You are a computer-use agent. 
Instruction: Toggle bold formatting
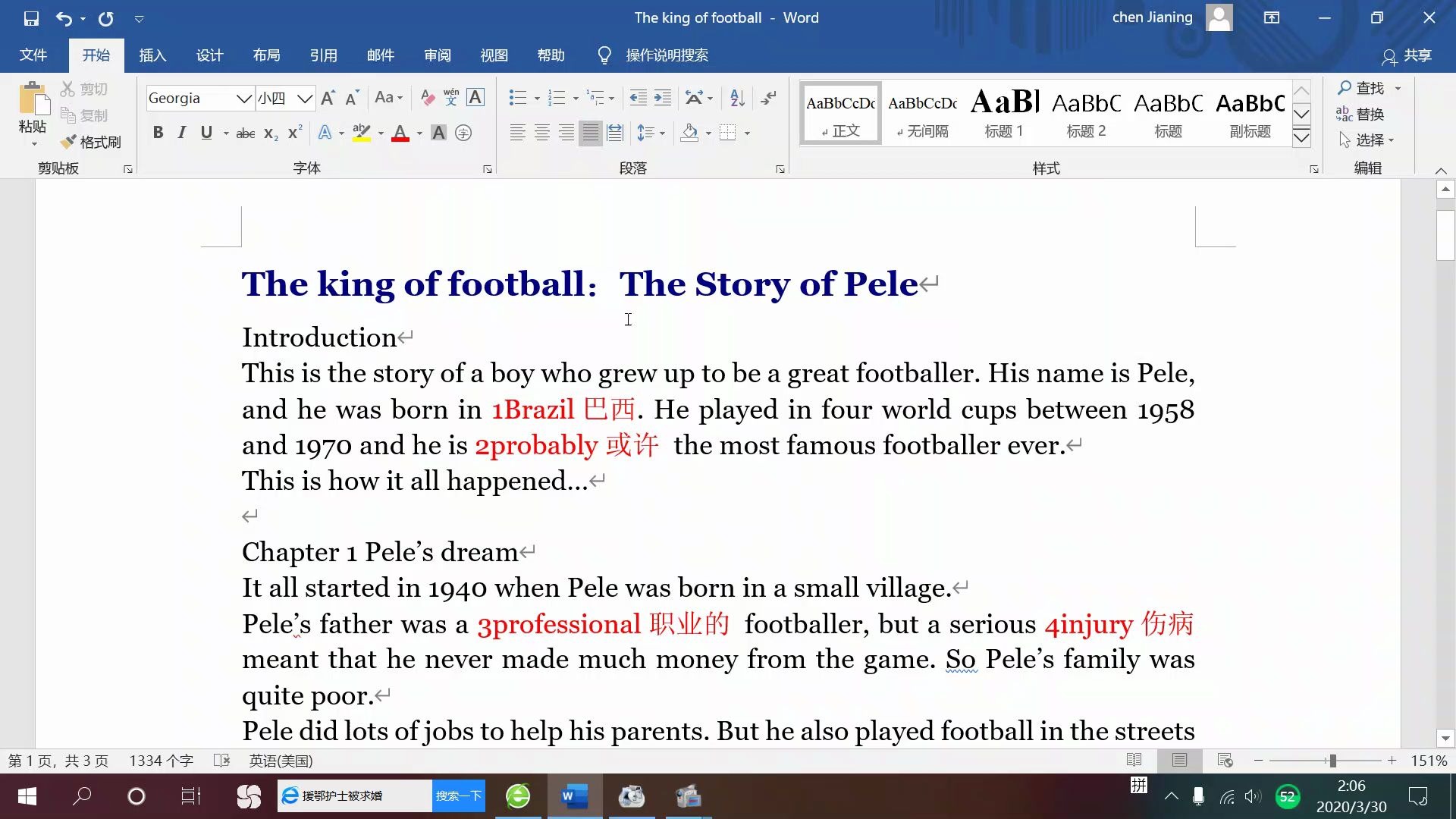tap(158, 133)
